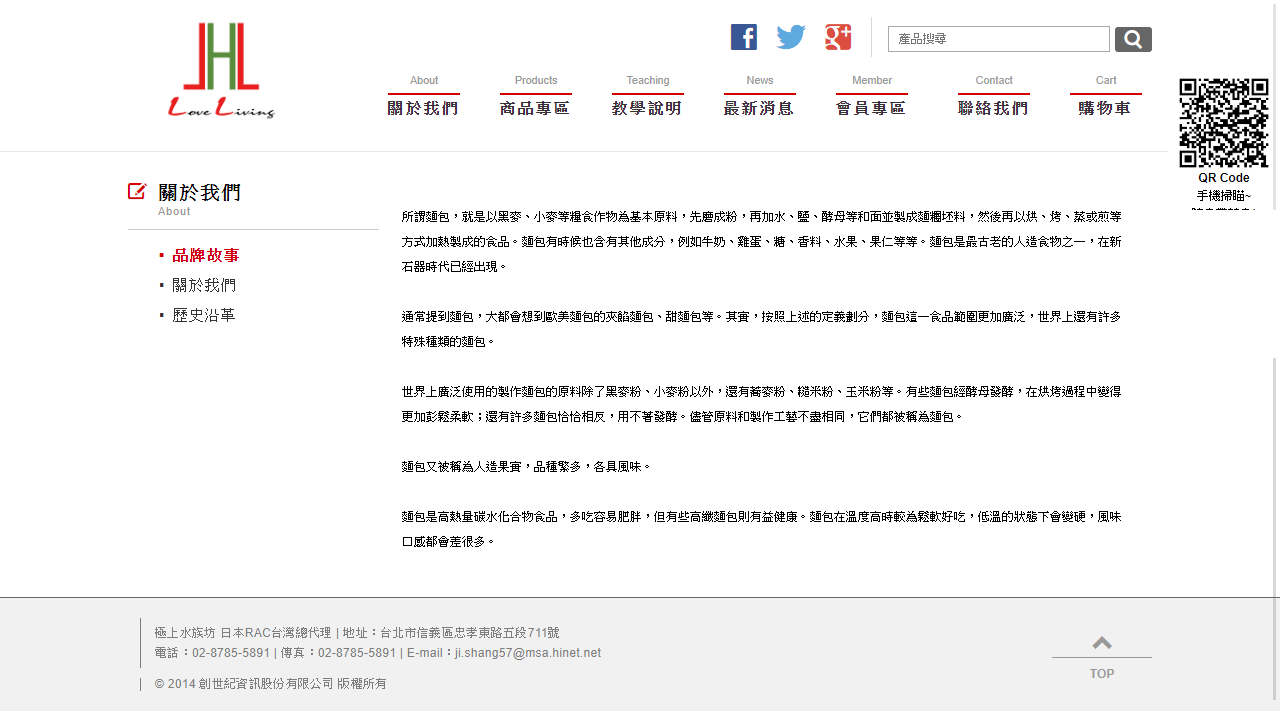Click the 產品搜尋 search field
Image resolution: width=1280 pixels, height=711 pixels.
[x=999, y=39]
